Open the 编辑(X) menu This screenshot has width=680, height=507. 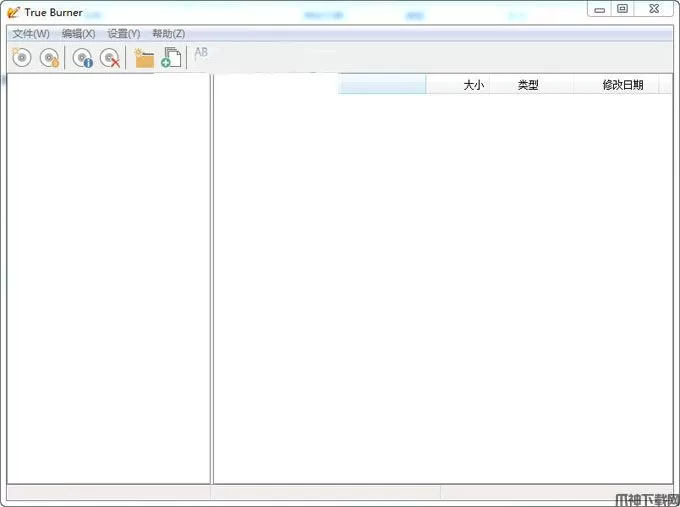[78, 34]
